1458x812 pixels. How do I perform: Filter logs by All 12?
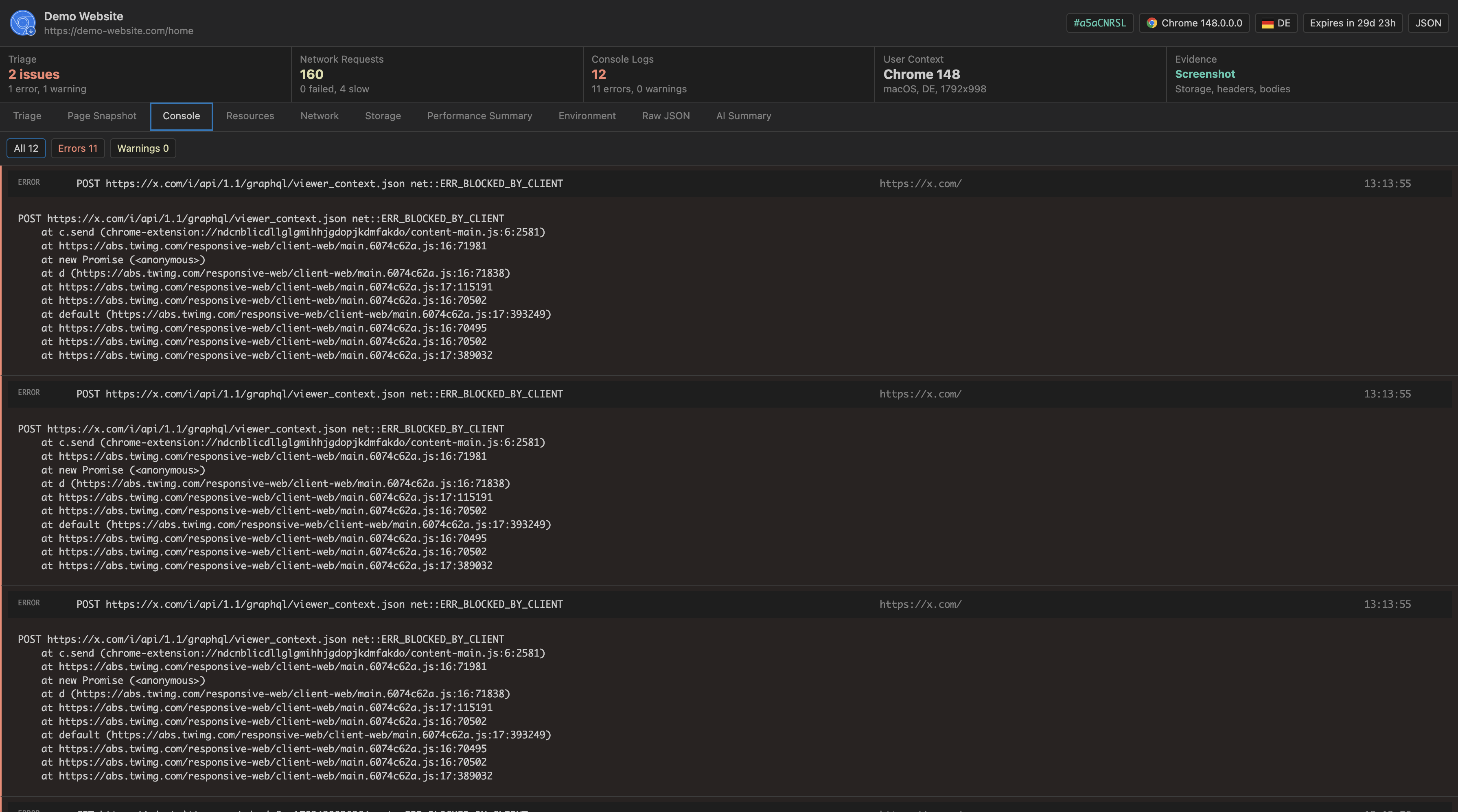coord(26,148)
